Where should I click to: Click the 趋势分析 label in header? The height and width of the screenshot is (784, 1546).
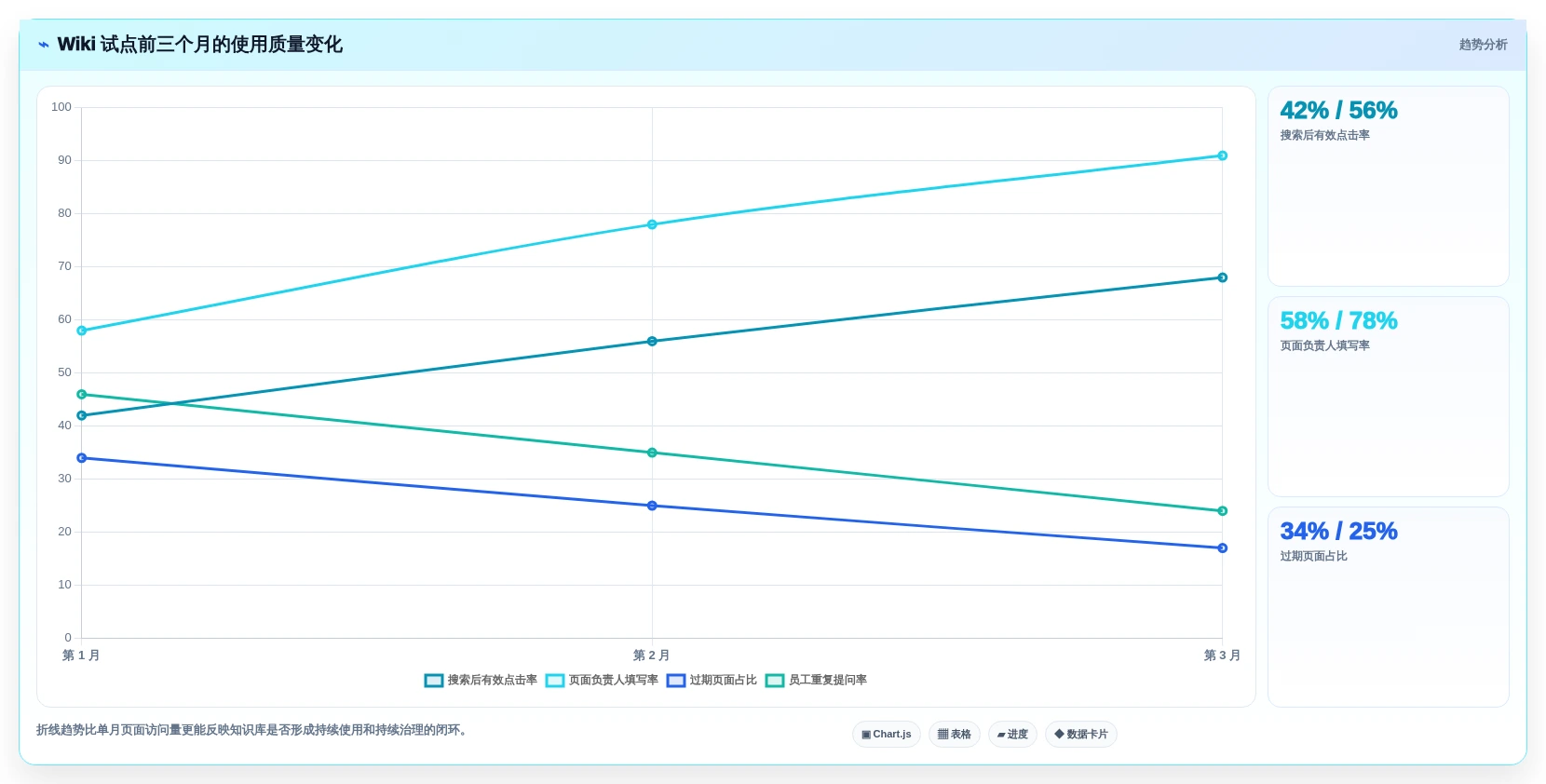(x=1483, y=45)
